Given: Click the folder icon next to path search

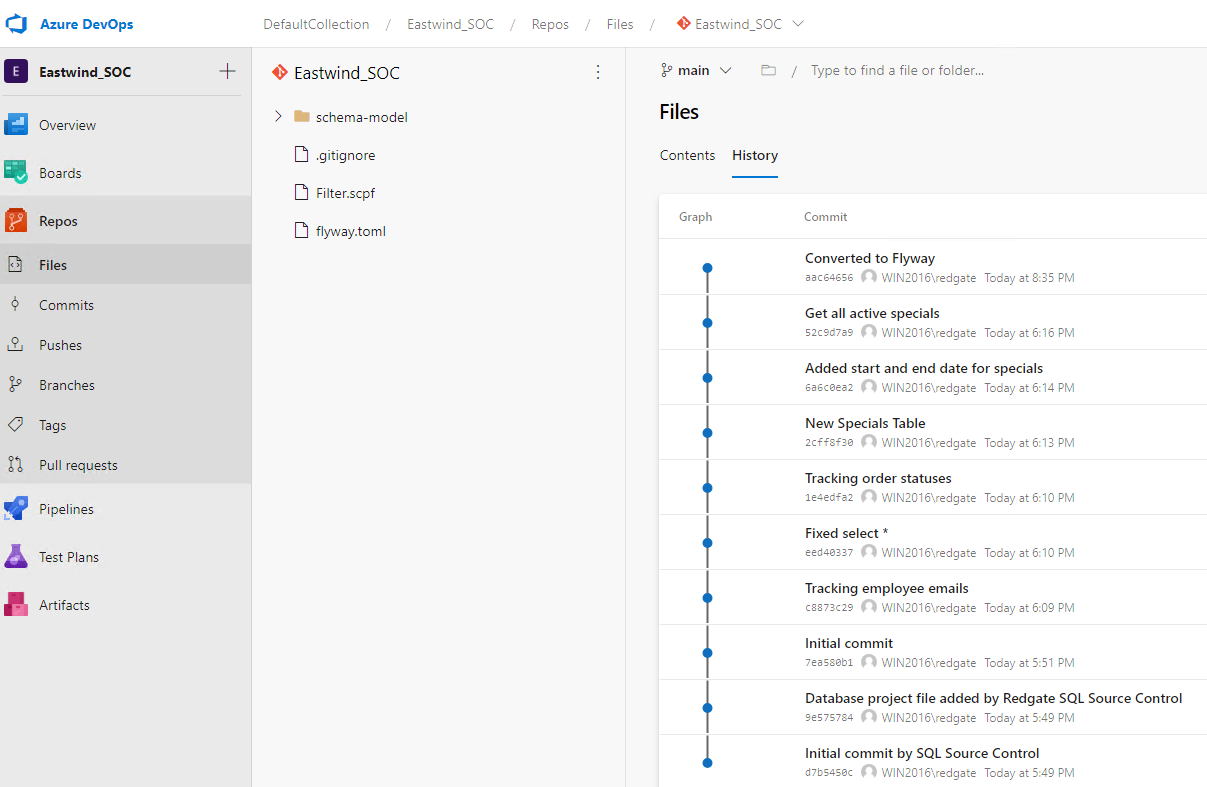Looking at the screenshot, I should [x=768, y=71].
